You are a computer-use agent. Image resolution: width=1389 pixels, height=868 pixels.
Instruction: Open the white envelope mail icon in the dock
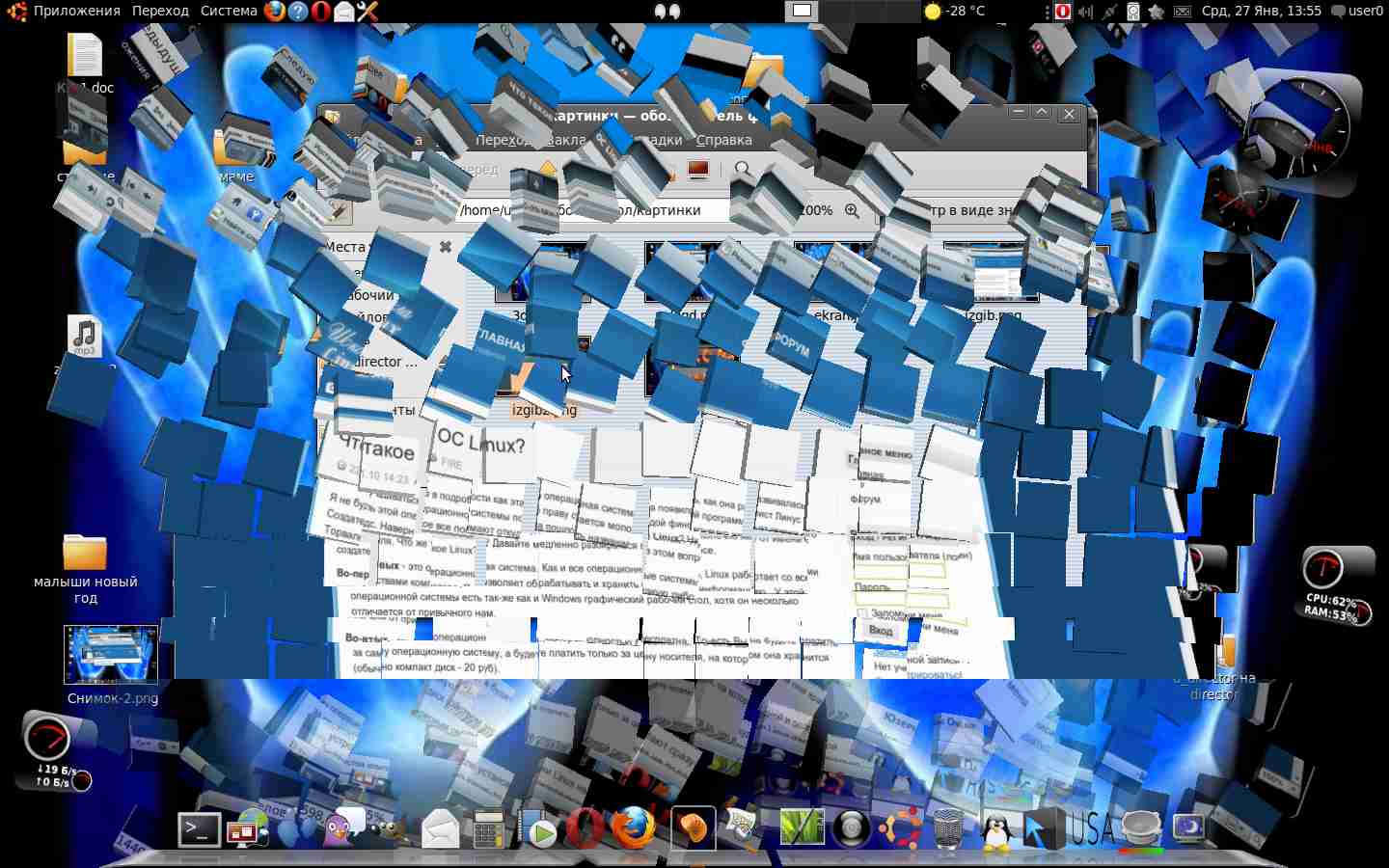[440, 828]
